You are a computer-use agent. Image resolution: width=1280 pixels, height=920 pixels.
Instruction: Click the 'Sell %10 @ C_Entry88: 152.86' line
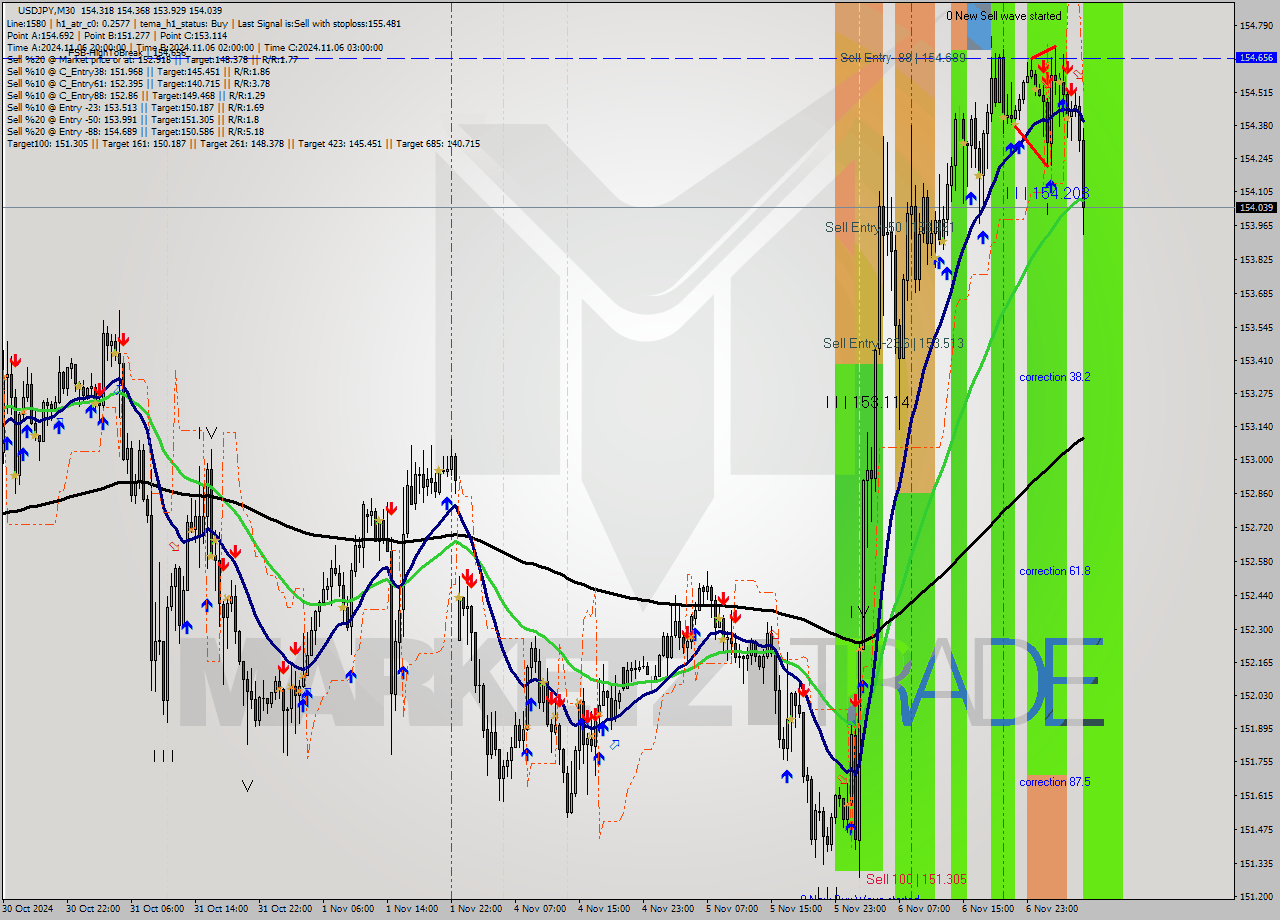click(135, 95)
